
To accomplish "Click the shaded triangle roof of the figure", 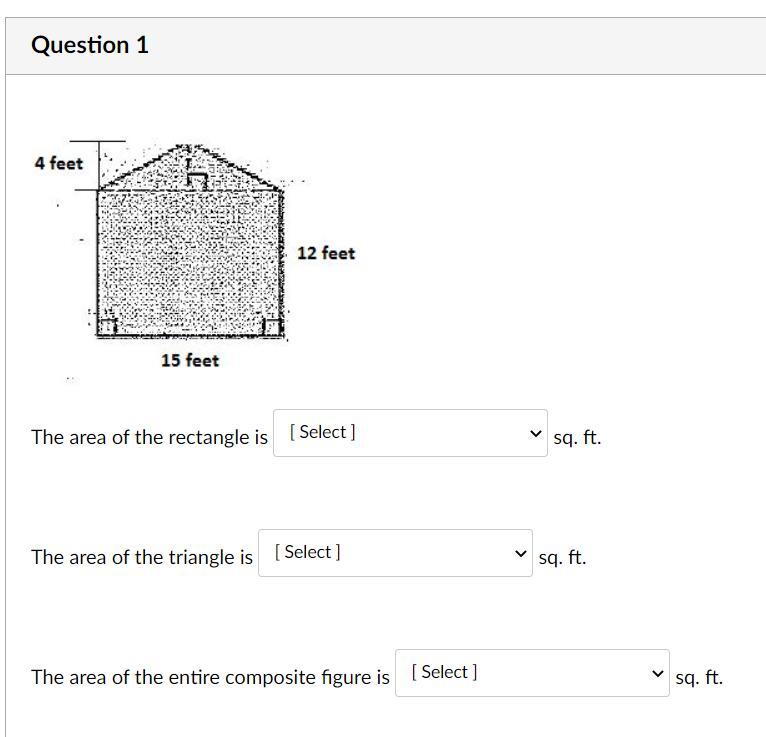I will point(191,168).
